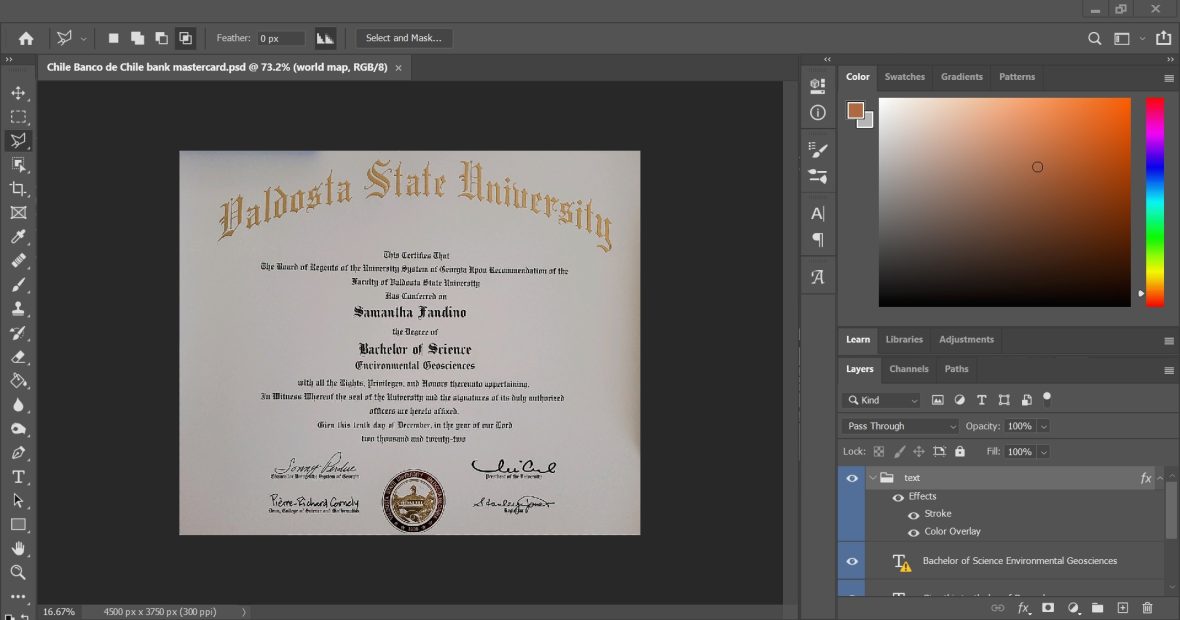
Task: Open the Kind filter dropdown
Action: (882, 400)
